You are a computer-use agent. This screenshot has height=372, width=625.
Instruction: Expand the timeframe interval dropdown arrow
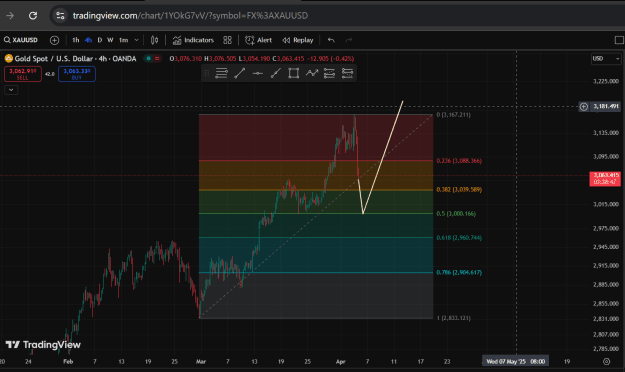tap(136, 40)
